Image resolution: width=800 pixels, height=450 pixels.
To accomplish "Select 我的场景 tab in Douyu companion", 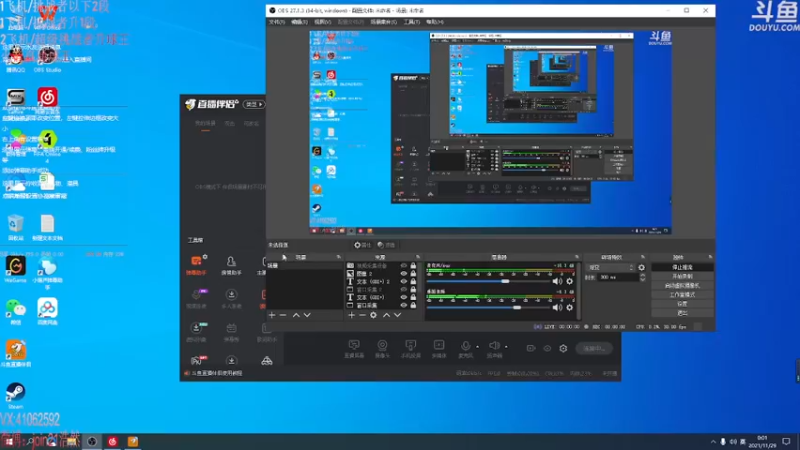I will 205,123.
